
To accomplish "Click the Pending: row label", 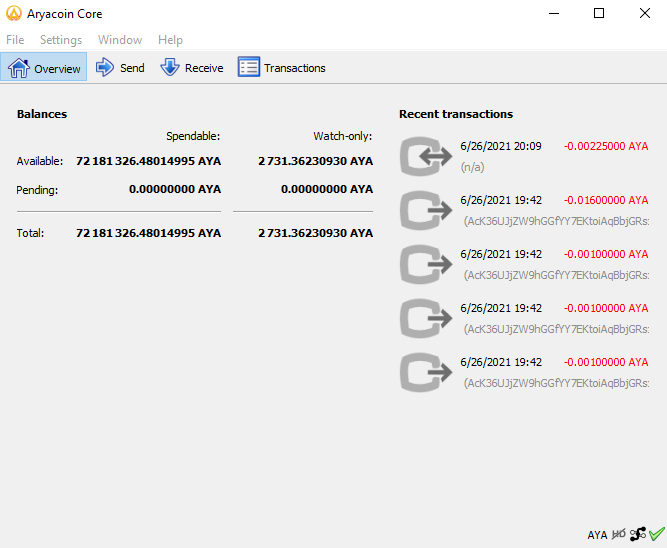I will 37,190.
